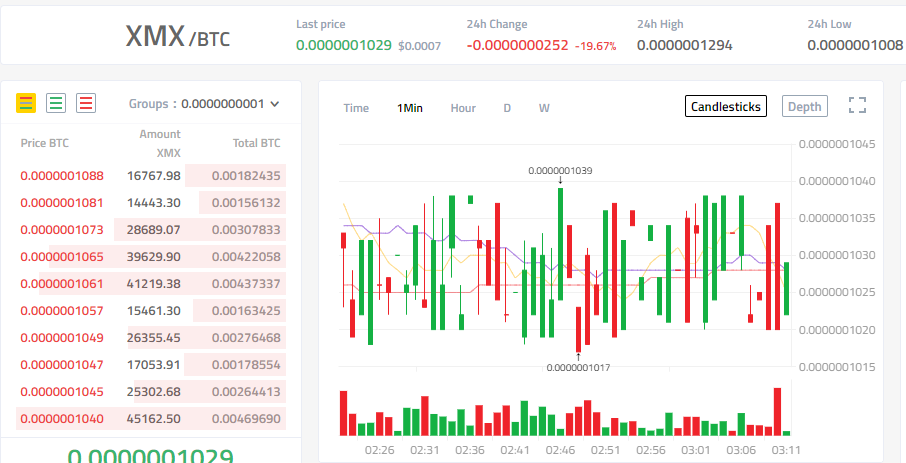Select sell order at price 0.0000001073

coord(151,229)
